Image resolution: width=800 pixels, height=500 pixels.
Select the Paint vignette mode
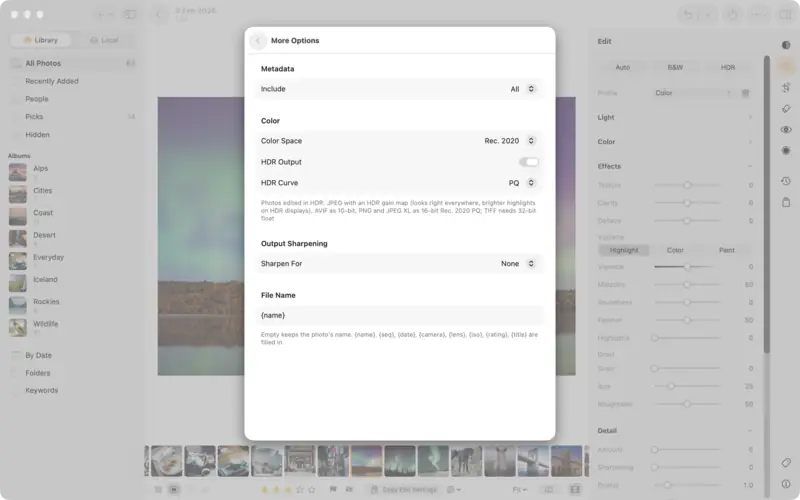point(727,250)
